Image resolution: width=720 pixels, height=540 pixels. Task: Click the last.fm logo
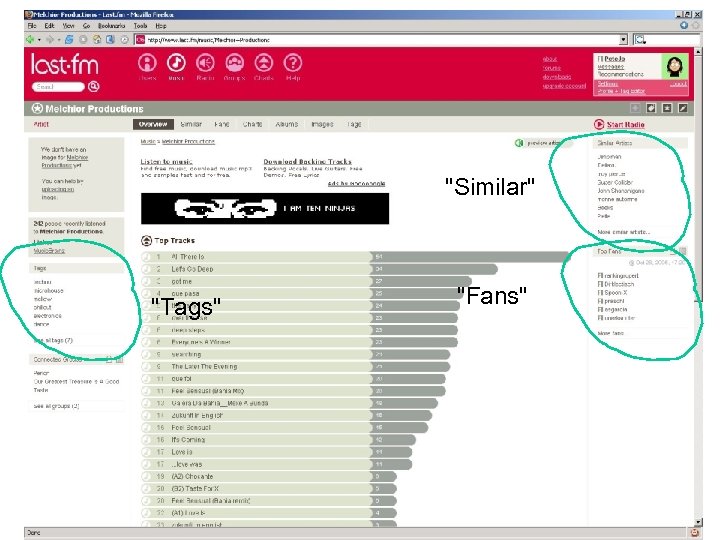(65, 64)
